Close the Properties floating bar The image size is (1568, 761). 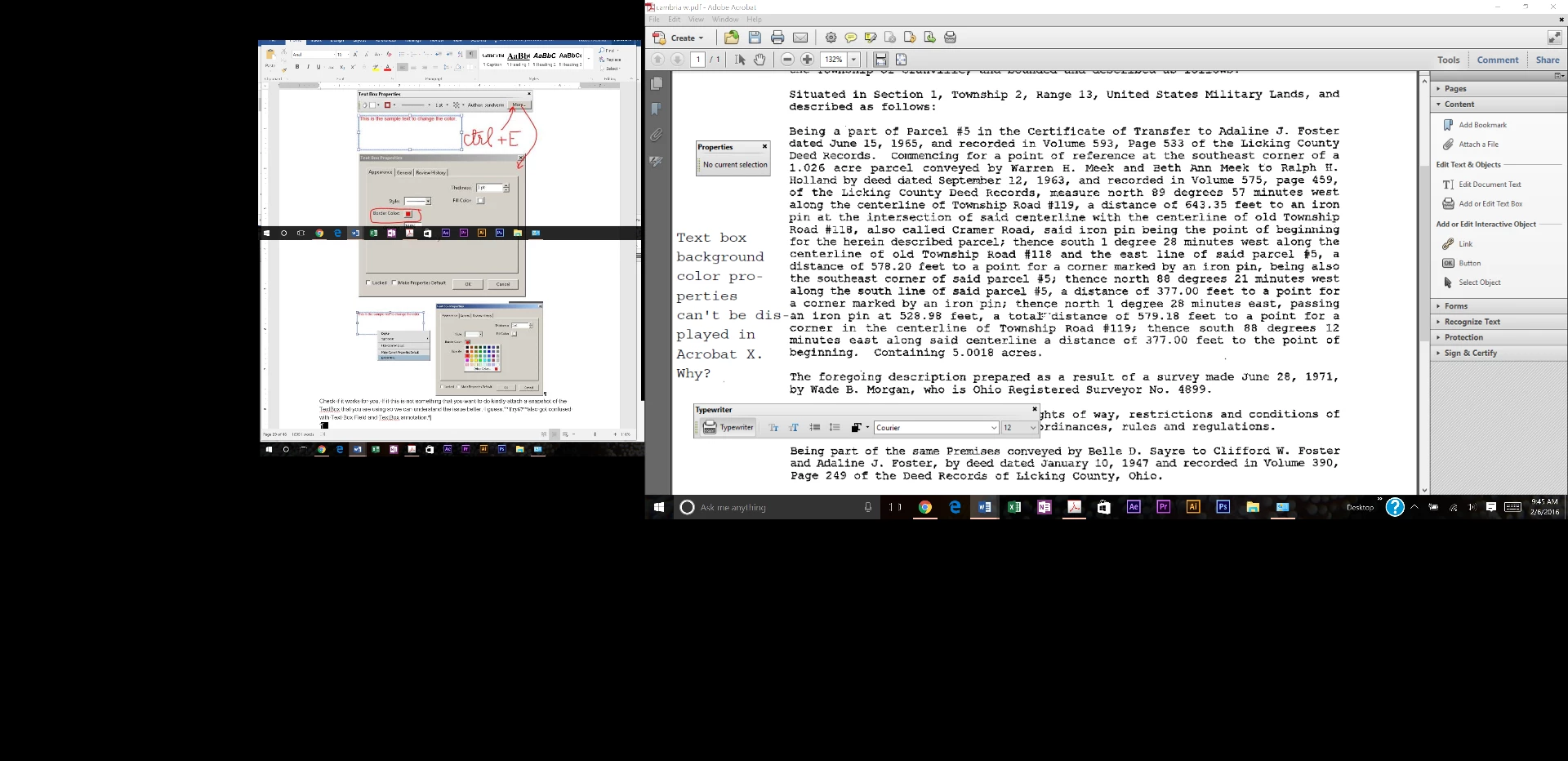[x=764, y=147]
